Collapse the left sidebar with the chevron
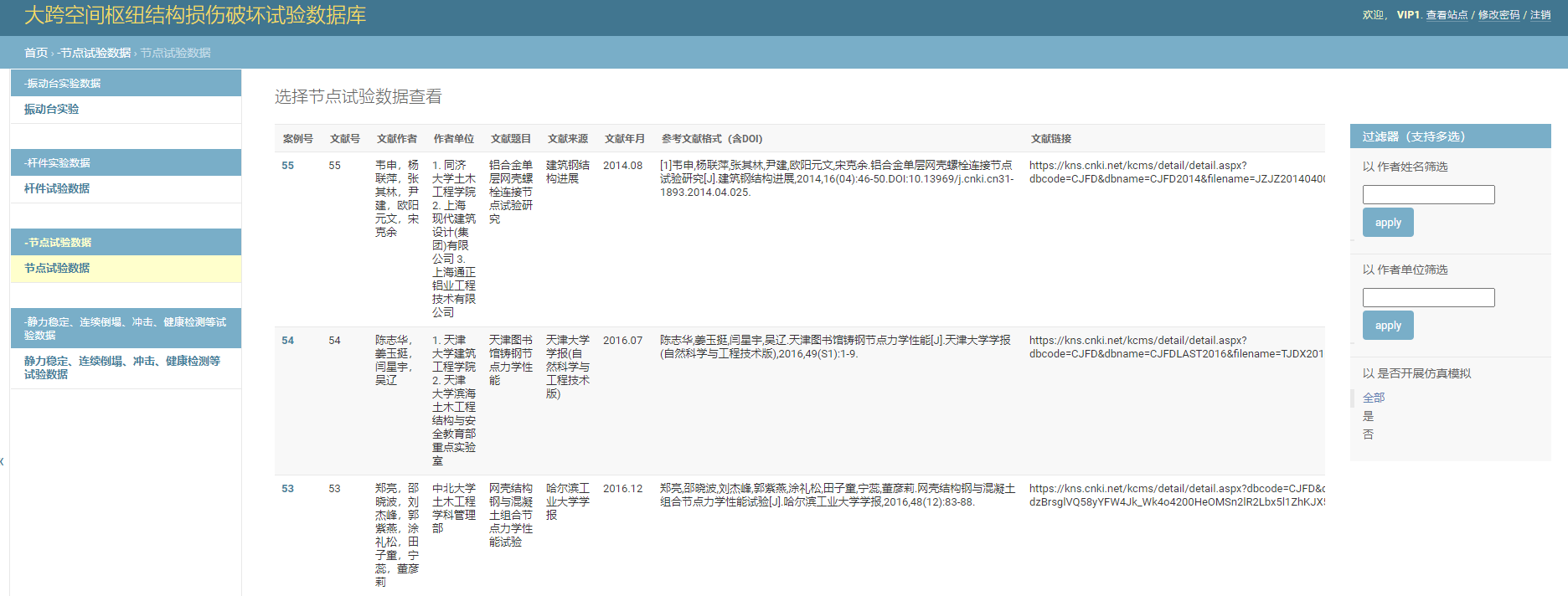Screen dimensions: 1568x596 (x=3, y=461)
